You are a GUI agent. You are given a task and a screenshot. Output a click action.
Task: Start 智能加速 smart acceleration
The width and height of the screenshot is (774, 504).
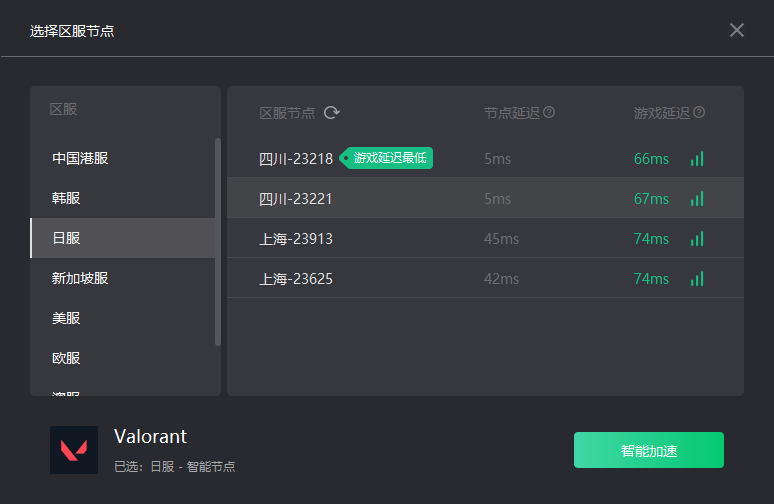(649, 450)
